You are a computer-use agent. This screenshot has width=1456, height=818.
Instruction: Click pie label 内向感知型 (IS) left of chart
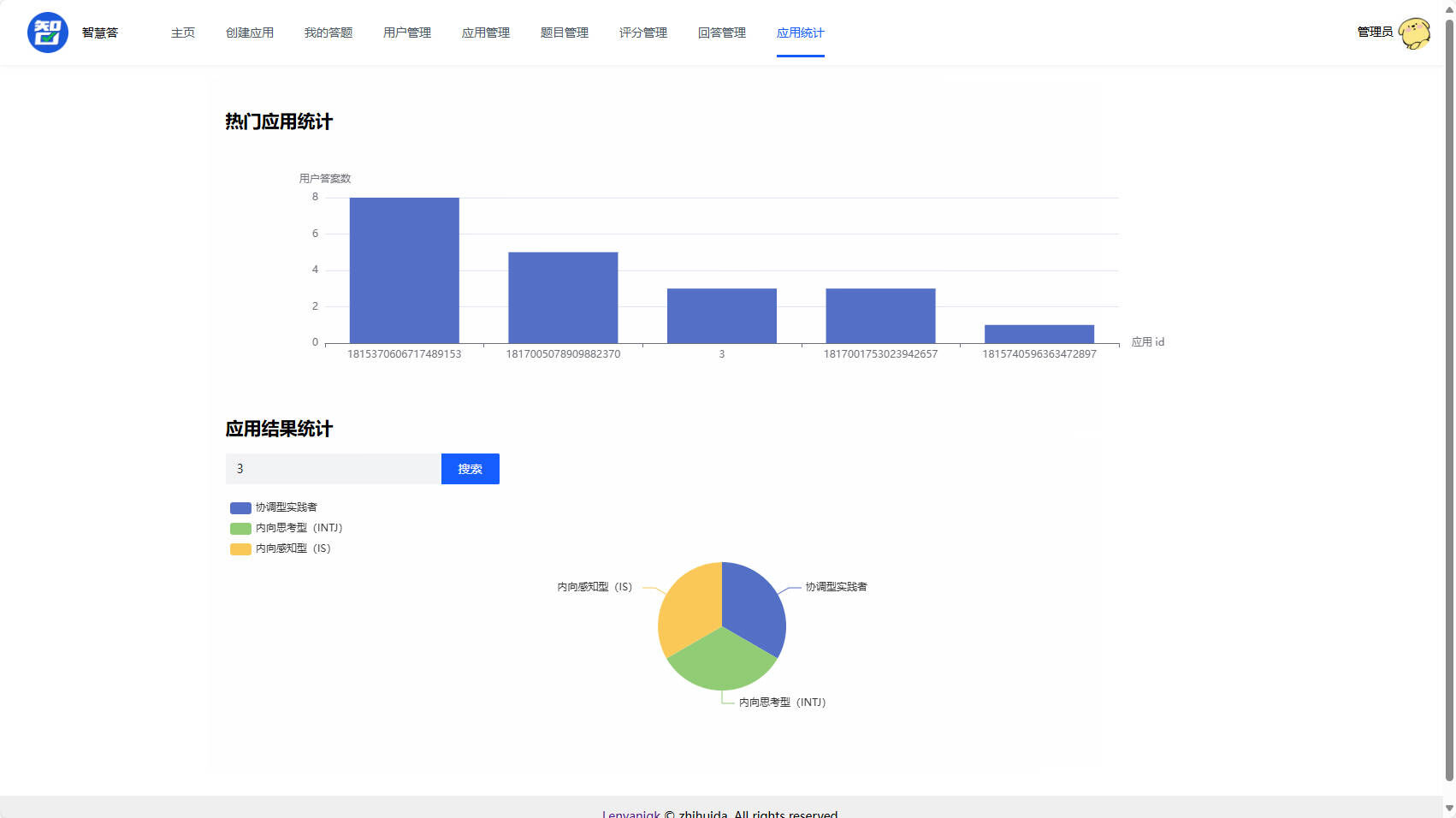tap(595, 587)
